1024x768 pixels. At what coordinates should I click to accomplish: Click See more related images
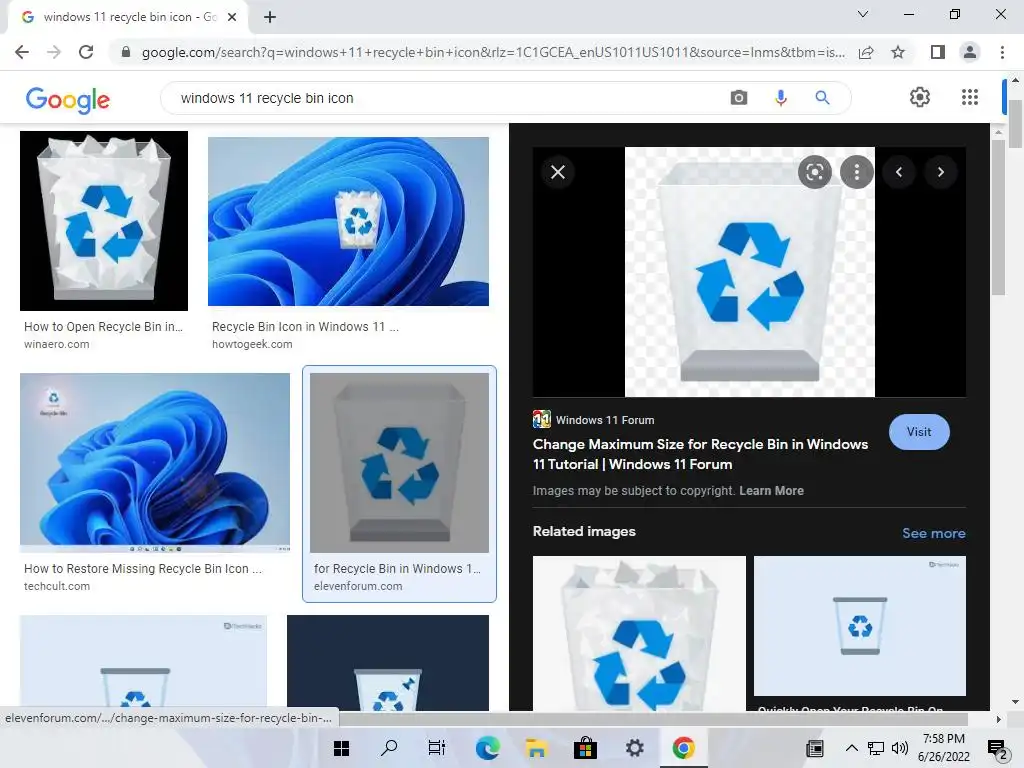pyautogui.click(x=934, y=533)
